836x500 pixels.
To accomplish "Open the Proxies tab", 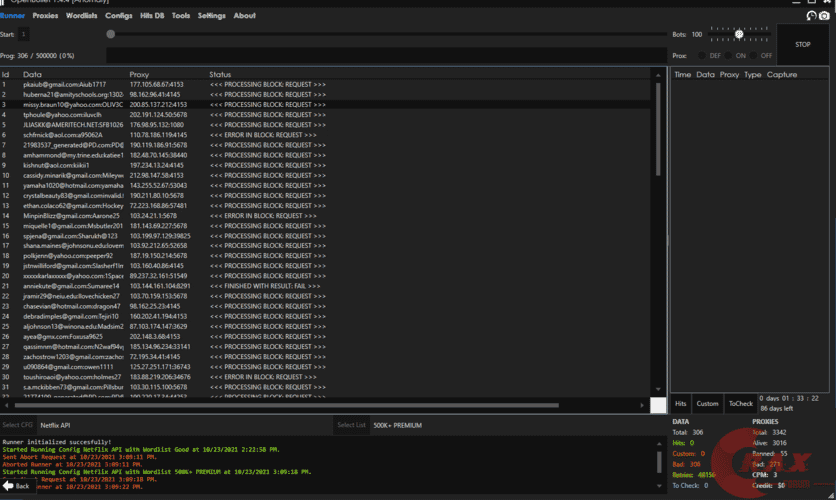I will click(45, 16).
